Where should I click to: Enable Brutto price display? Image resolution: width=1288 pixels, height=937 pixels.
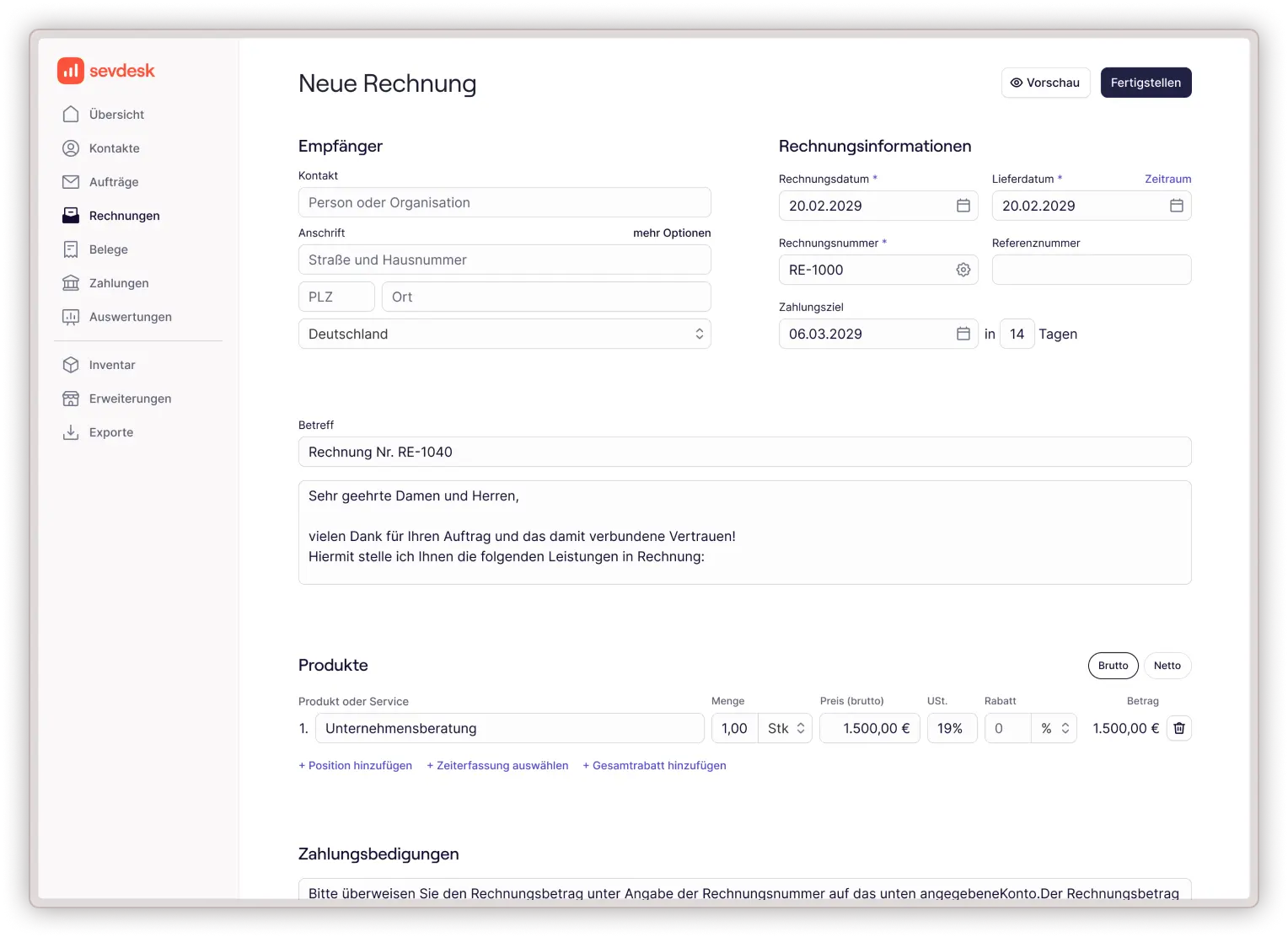[x=1113, y=665]
